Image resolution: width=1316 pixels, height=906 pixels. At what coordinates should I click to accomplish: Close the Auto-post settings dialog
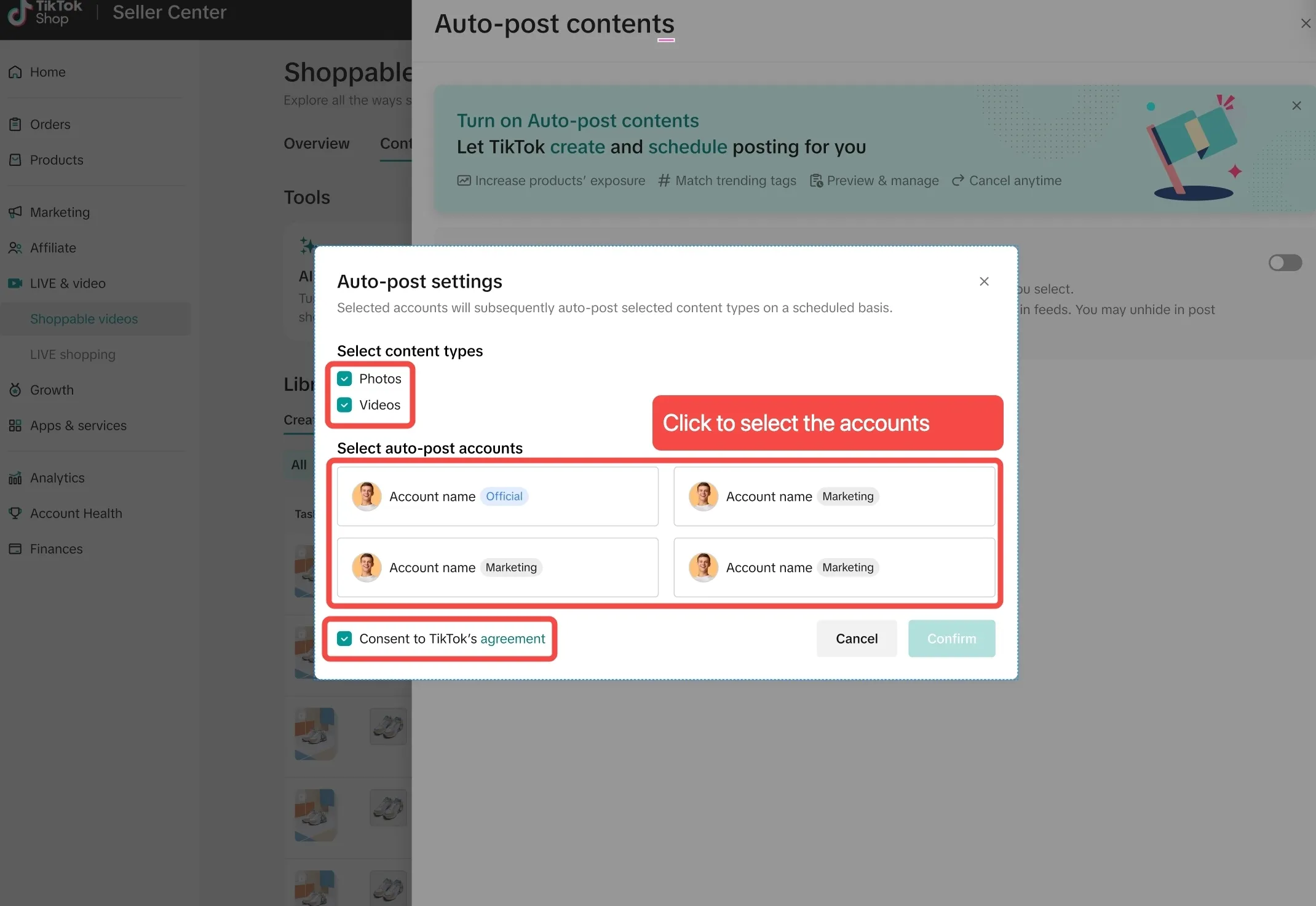pyautogui.click(x=984, y=282)
